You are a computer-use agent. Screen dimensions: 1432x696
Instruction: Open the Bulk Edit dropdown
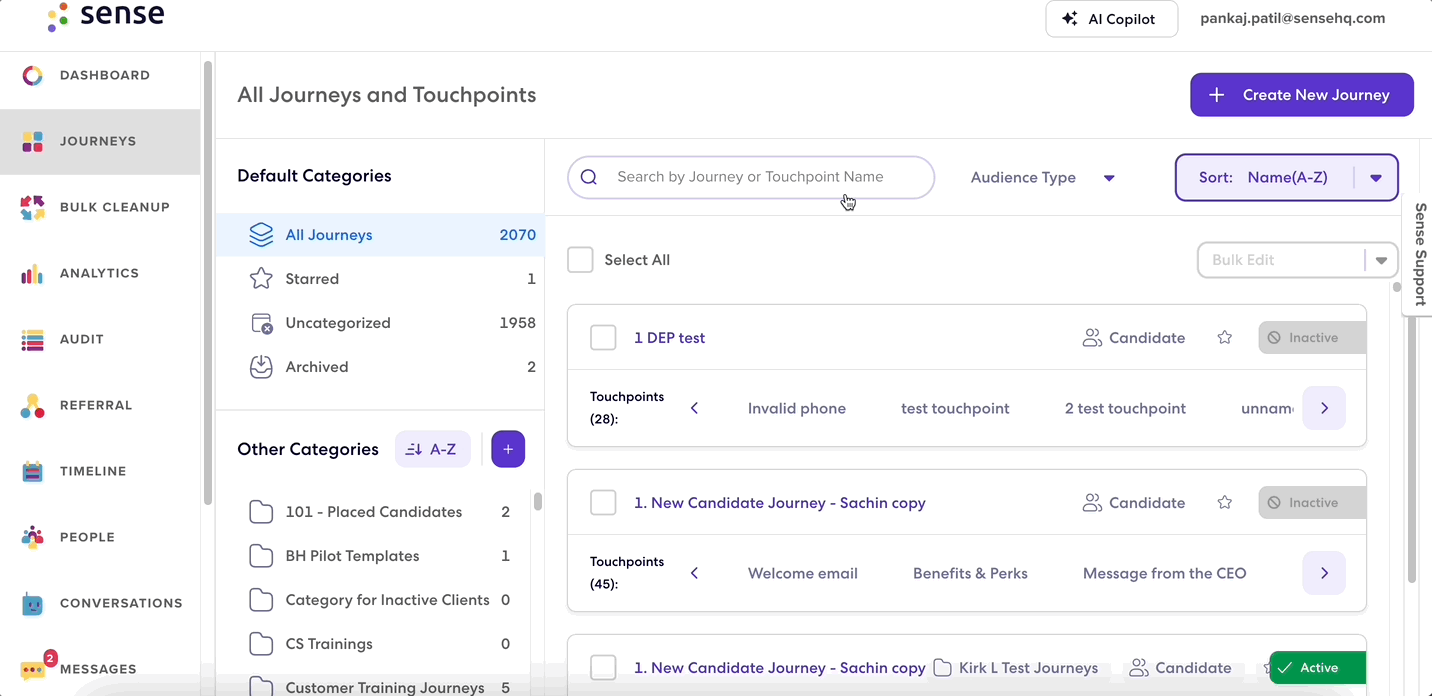coord(1297,260)
